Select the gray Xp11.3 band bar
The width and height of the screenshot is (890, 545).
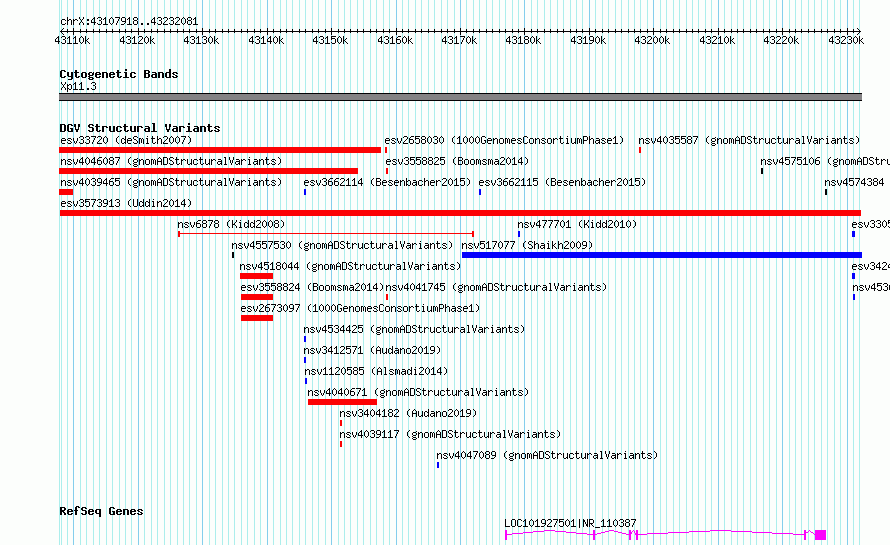460,97
